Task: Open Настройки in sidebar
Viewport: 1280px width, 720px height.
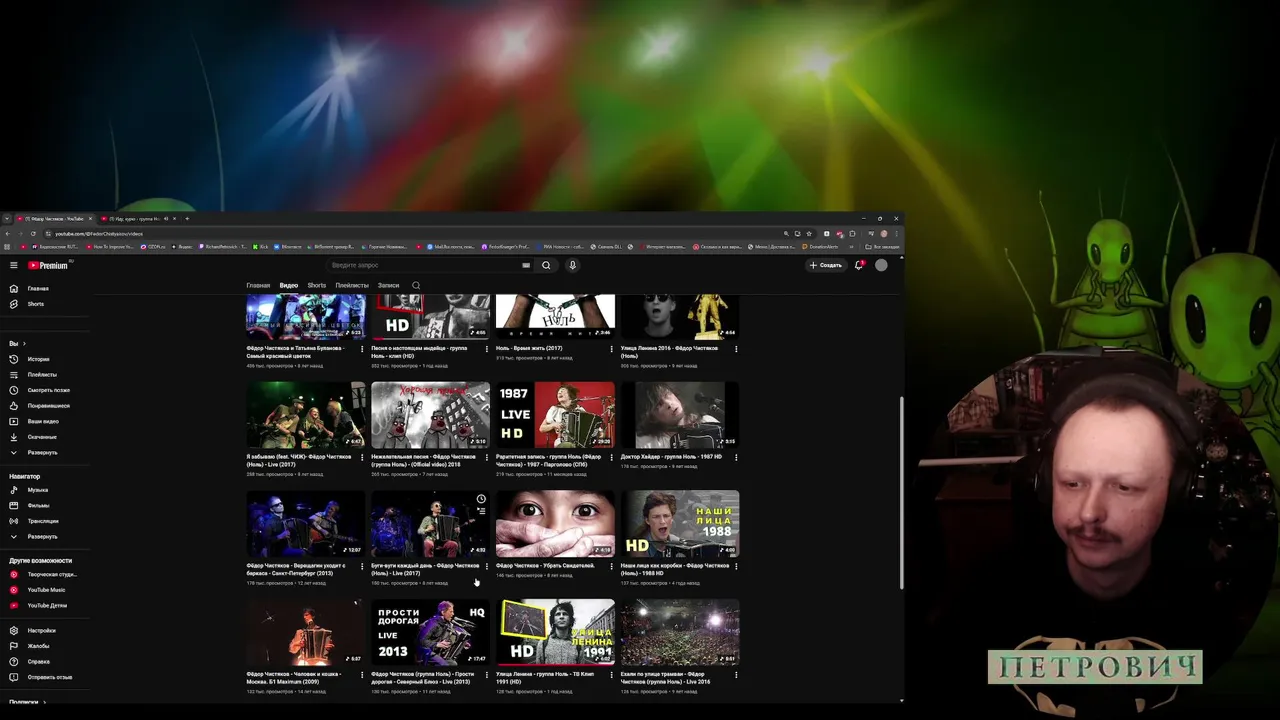Action: [41, 630]
